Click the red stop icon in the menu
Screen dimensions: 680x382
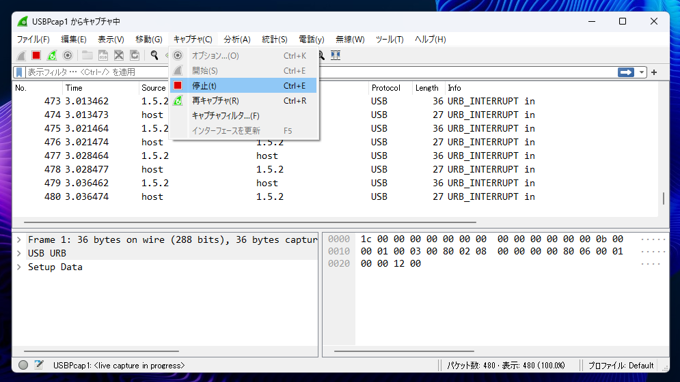(178, 86)
